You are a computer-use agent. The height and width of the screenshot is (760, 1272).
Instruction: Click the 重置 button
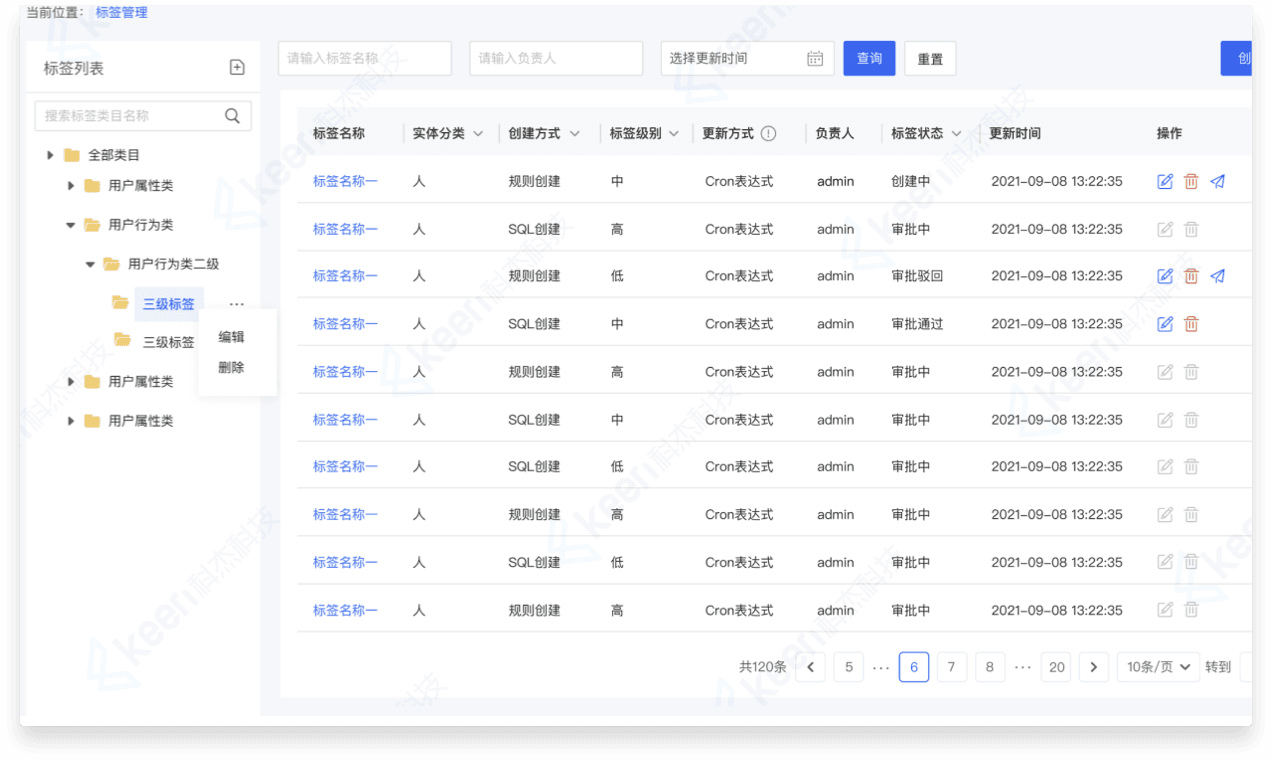click(930, 59)
